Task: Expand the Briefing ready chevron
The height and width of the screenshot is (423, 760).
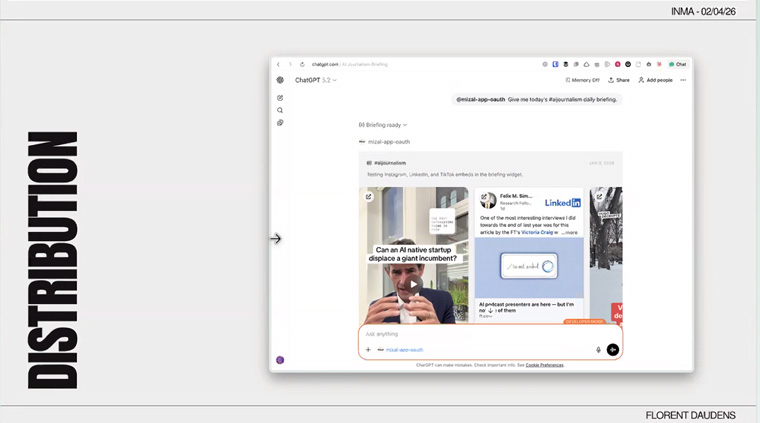Action: tap(405, 125)
